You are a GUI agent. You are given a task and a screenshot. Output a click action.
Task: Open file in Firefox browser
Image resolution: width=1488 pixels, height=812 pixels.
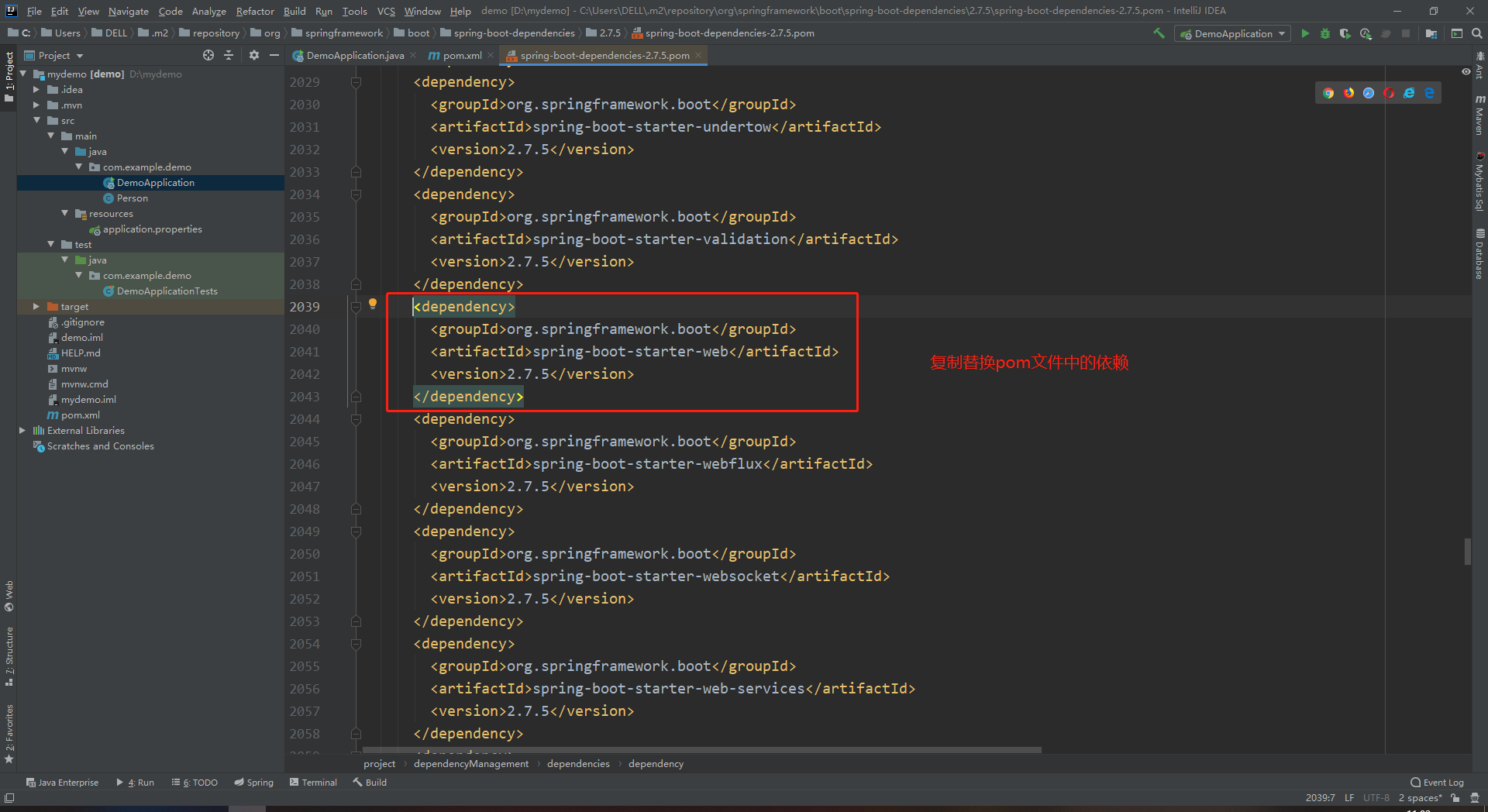click(1348, 93)
